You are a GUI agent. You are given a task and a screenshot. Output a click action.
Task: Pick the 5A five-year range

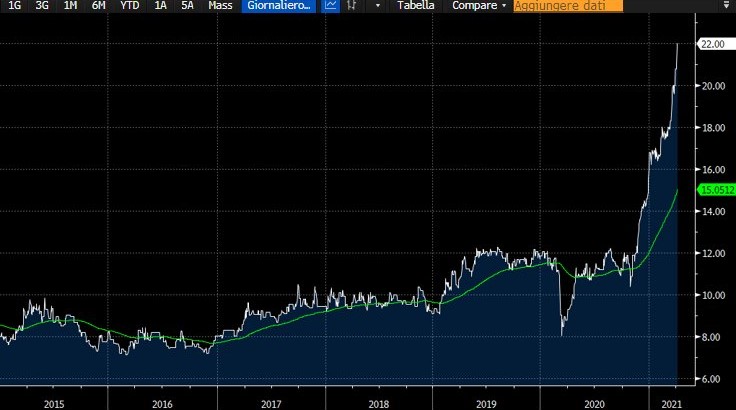(x=187, y=6)
